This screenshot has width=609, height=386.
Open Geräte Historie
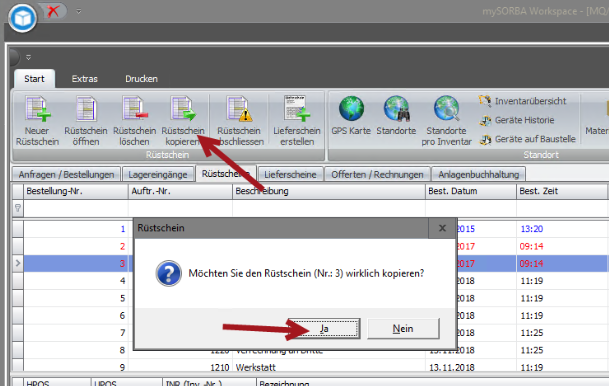point(517,120)
